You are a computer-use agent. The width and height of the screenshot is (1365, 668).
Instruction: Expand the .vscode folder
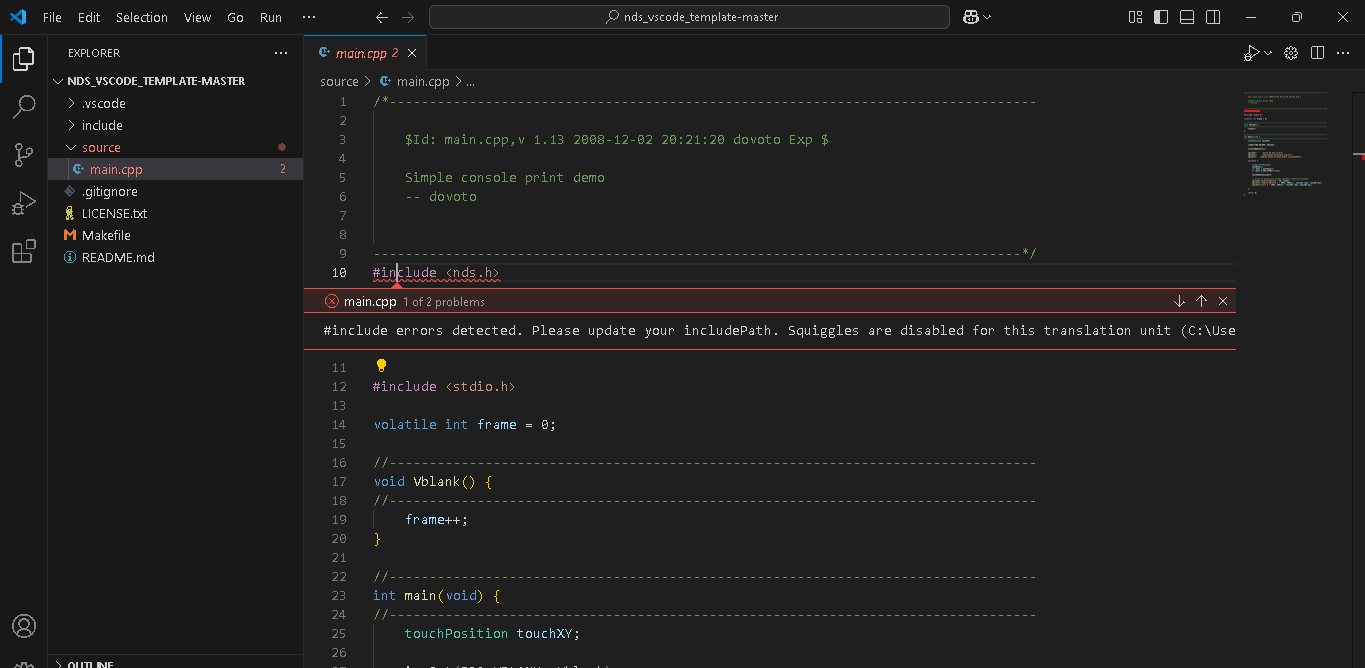click(x=176, y=103)
